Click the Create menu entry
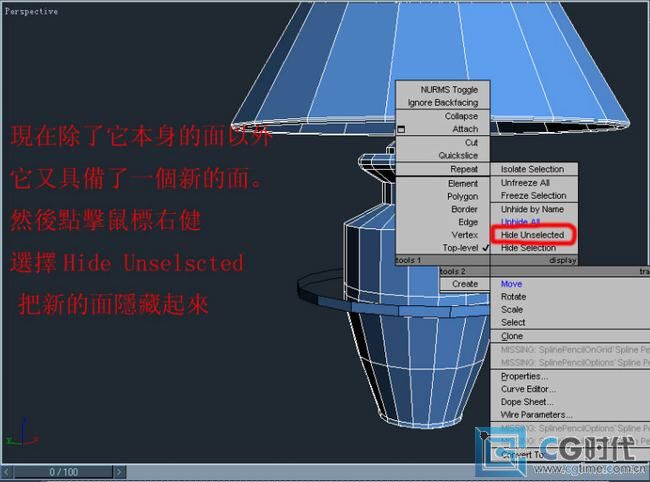The width and height of the screenshot is (650, 482). point(464,284)
